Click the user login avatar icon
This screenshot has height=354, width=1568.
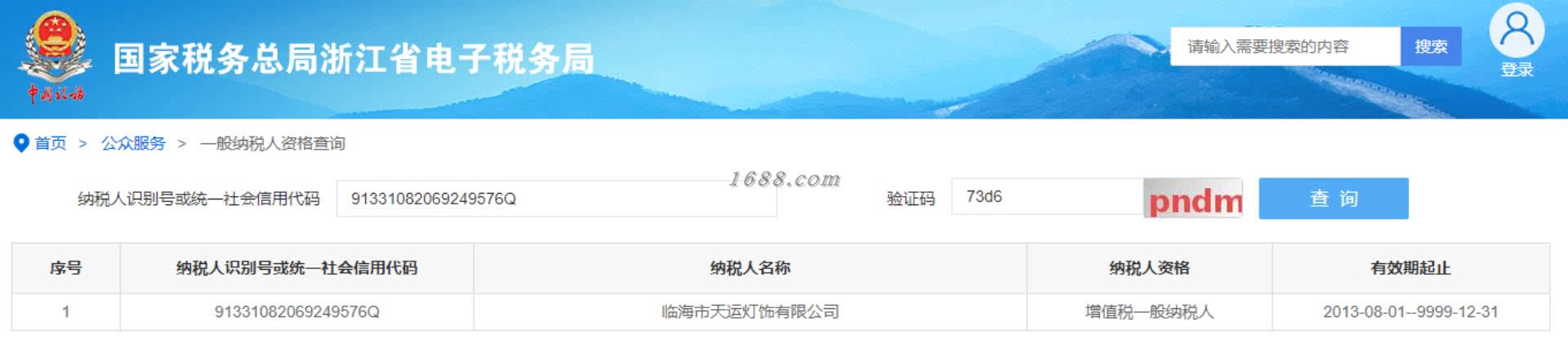(1517, 30)
